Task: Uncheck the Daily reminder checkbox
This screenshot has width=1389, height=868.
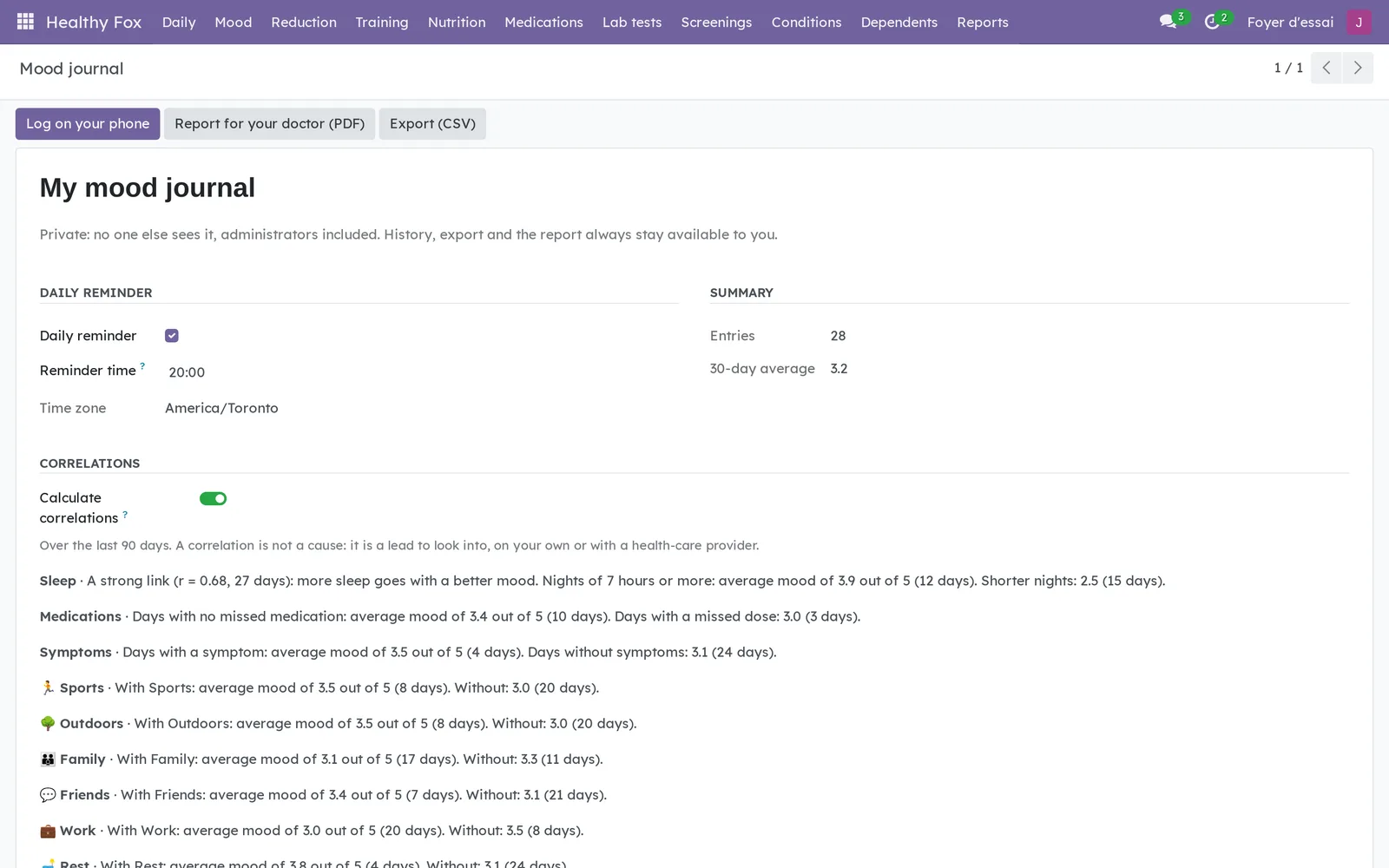Action: tap(172, 336)
